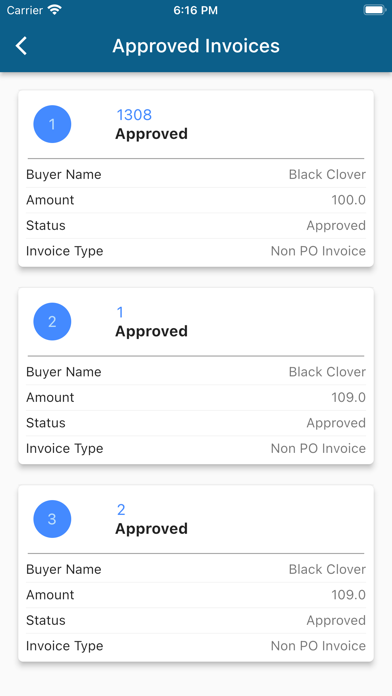This screenshot has height=696, width=392.
Task: Tap the Wi-Fi status bar icon
Action: point(55,10)
